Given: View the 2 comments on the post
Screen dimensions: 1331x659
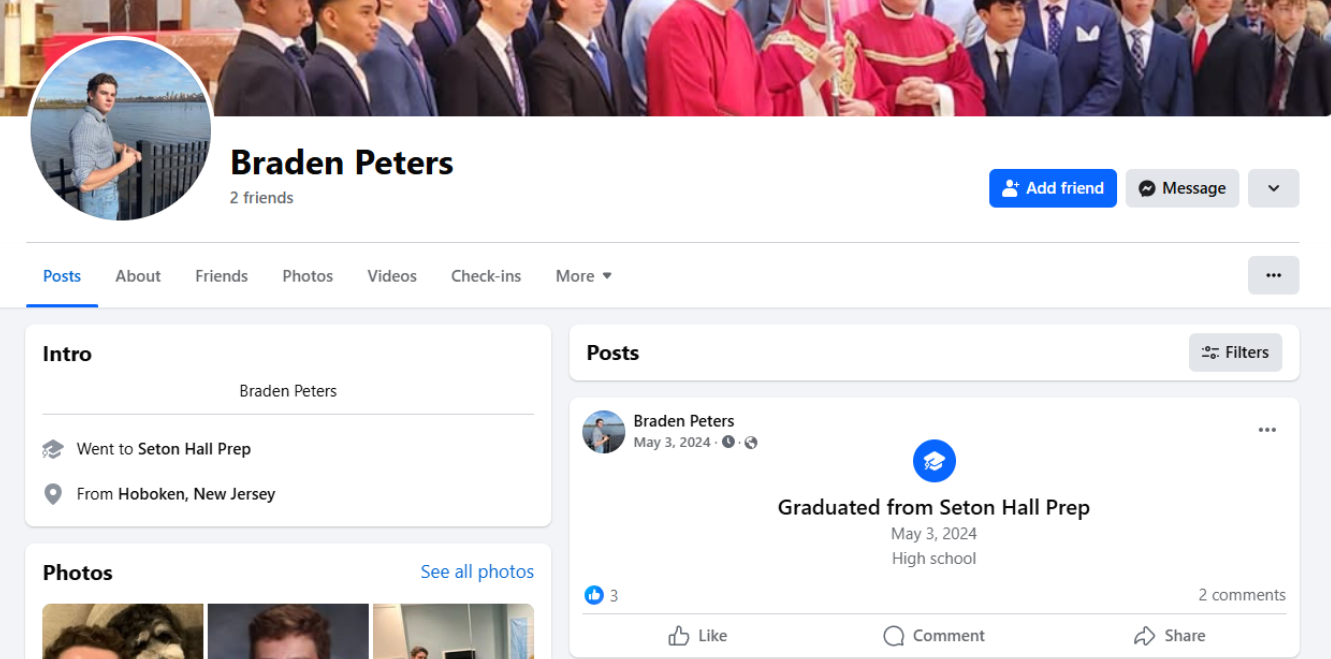Looking at the screenshot, I should 1242,595.
